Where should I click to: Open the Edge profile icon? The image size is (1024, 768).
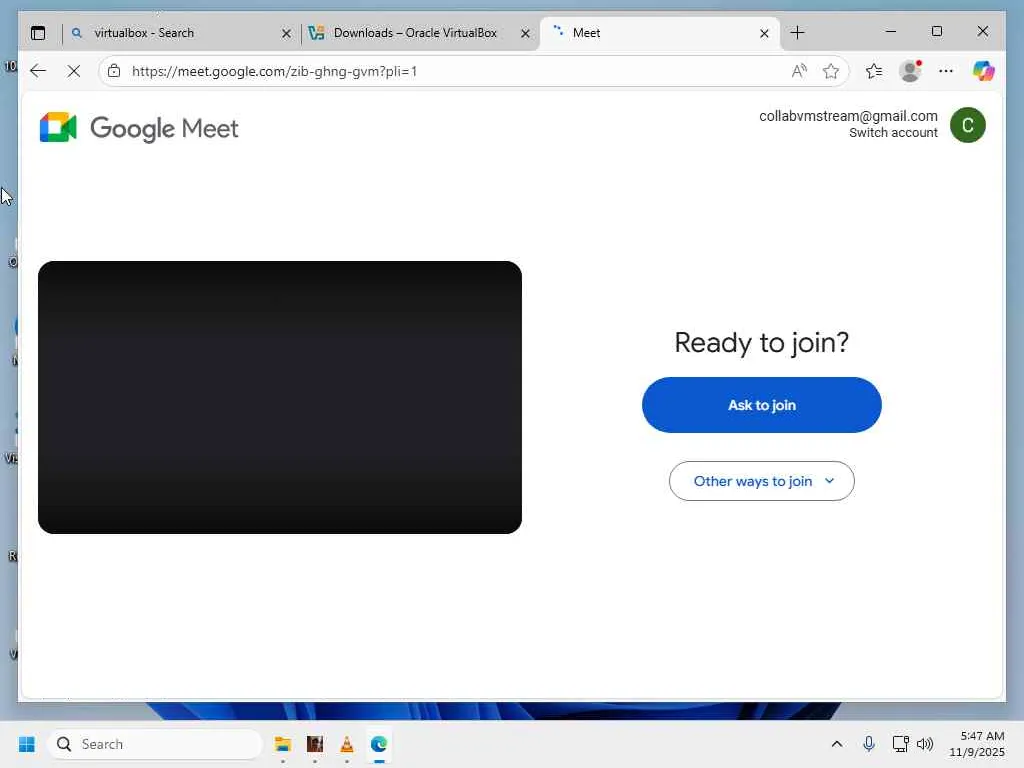point(910,71)
